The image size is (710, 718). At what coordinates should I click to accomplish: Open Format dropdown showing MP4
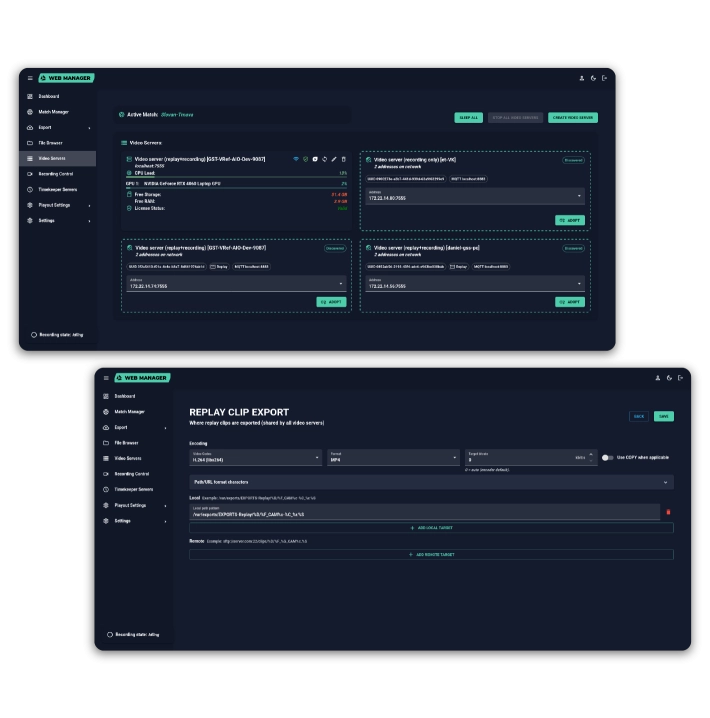(393, 457)
